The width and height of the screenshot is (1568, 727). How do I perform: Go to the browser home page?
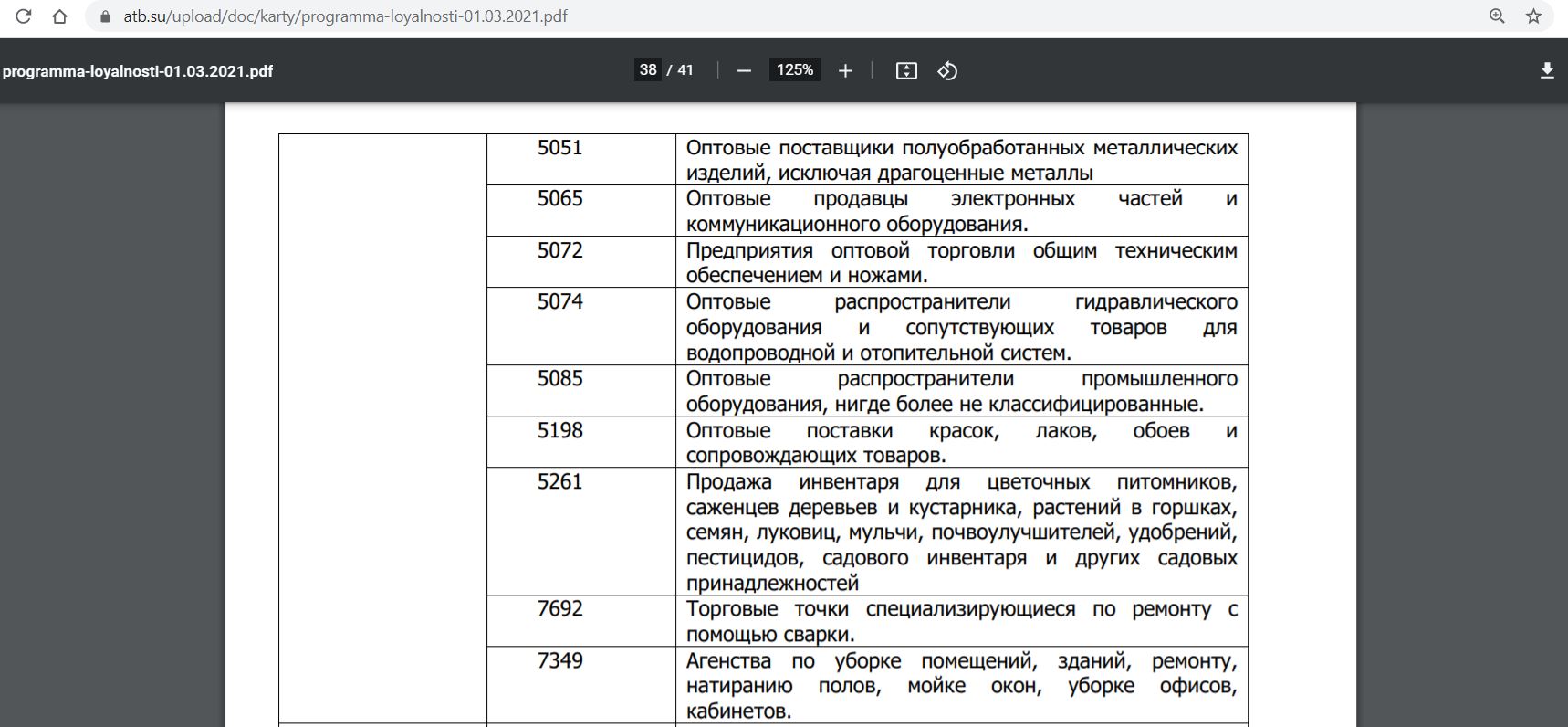pos(60,16)
